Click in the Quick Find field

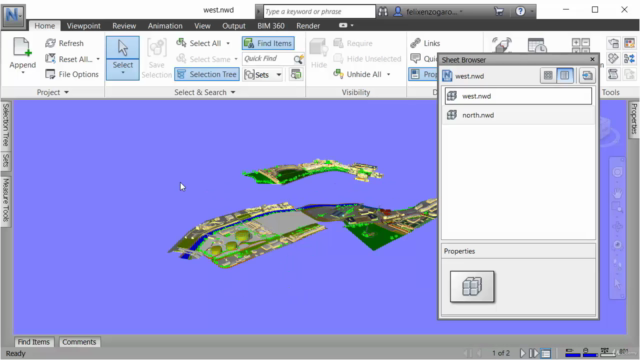[x=267, y=59]
